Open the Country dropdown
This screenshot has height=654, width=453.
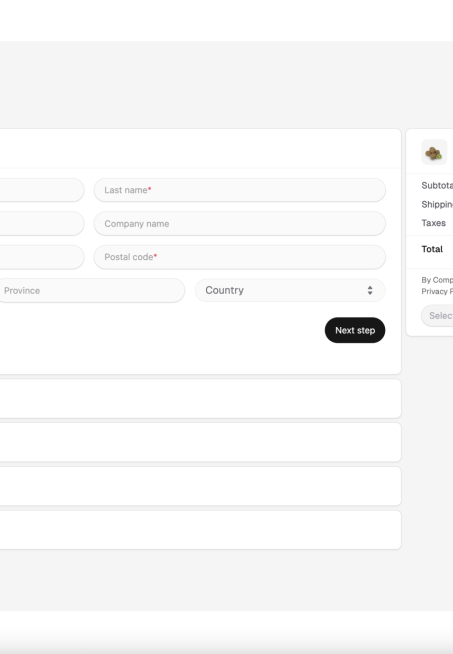click(x=290, y=290)
